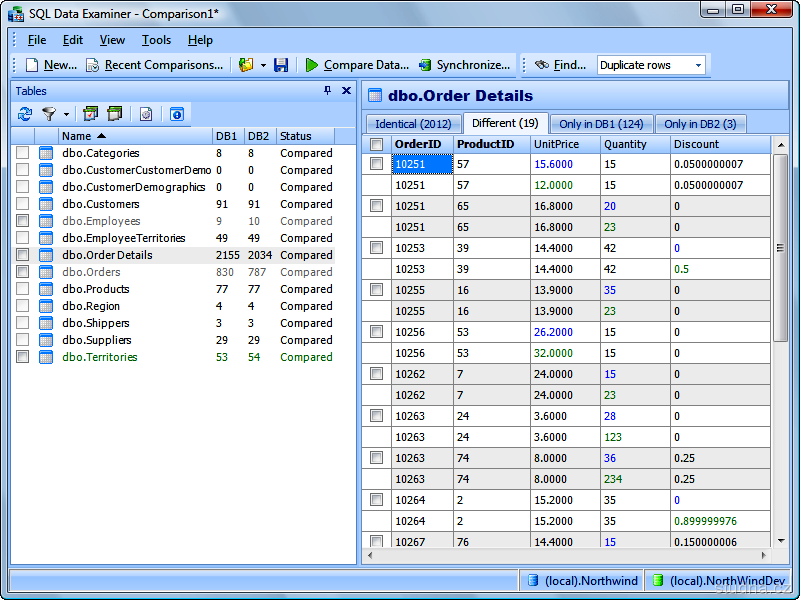800x600 pixels.
Task: Toggle checkbox for dbo.Order Details table
Action: [x=22, y=255]
